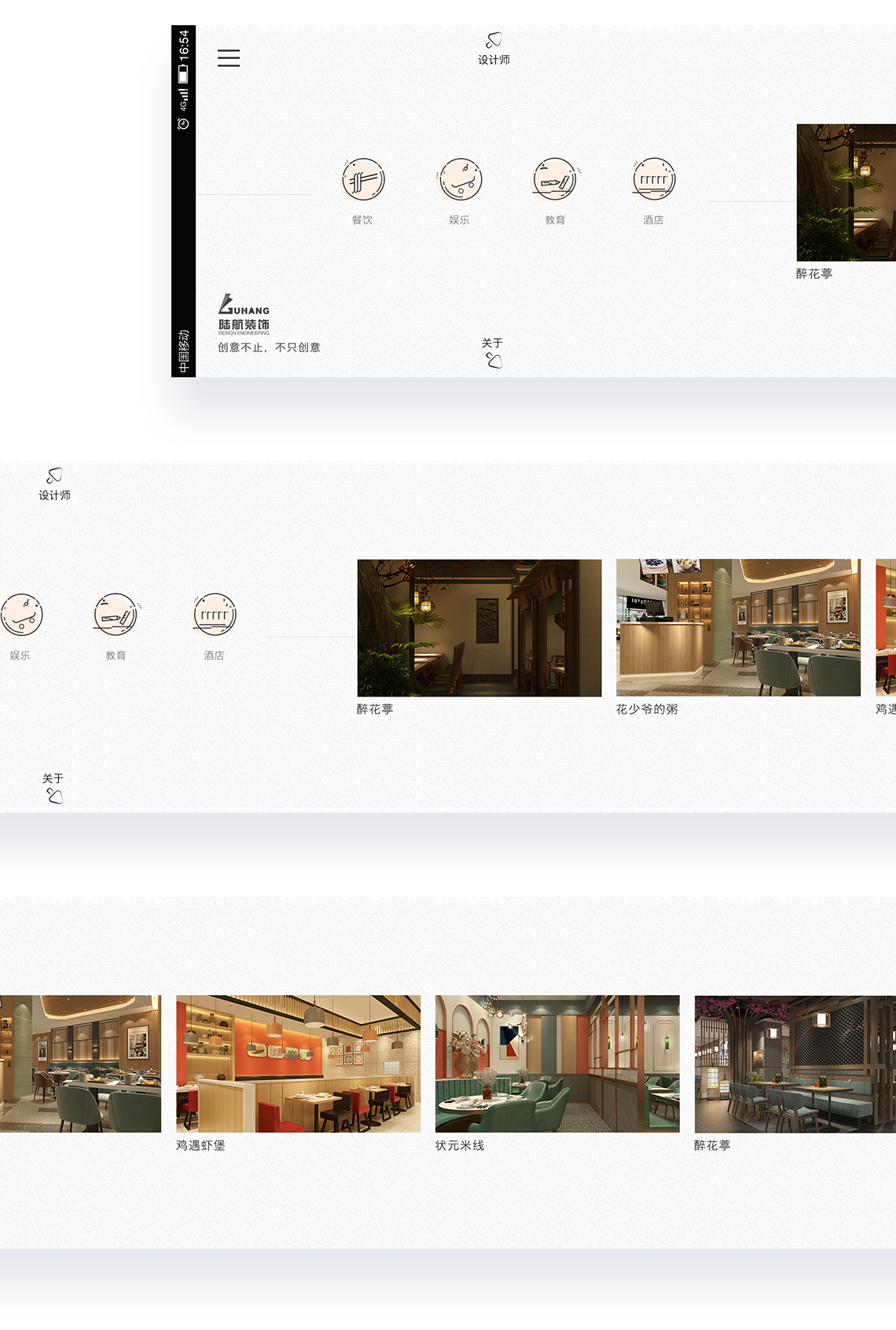Tap the 16:54 clock in status bar
Viewport: 896px width, 1330px height.
pos(183,46)
